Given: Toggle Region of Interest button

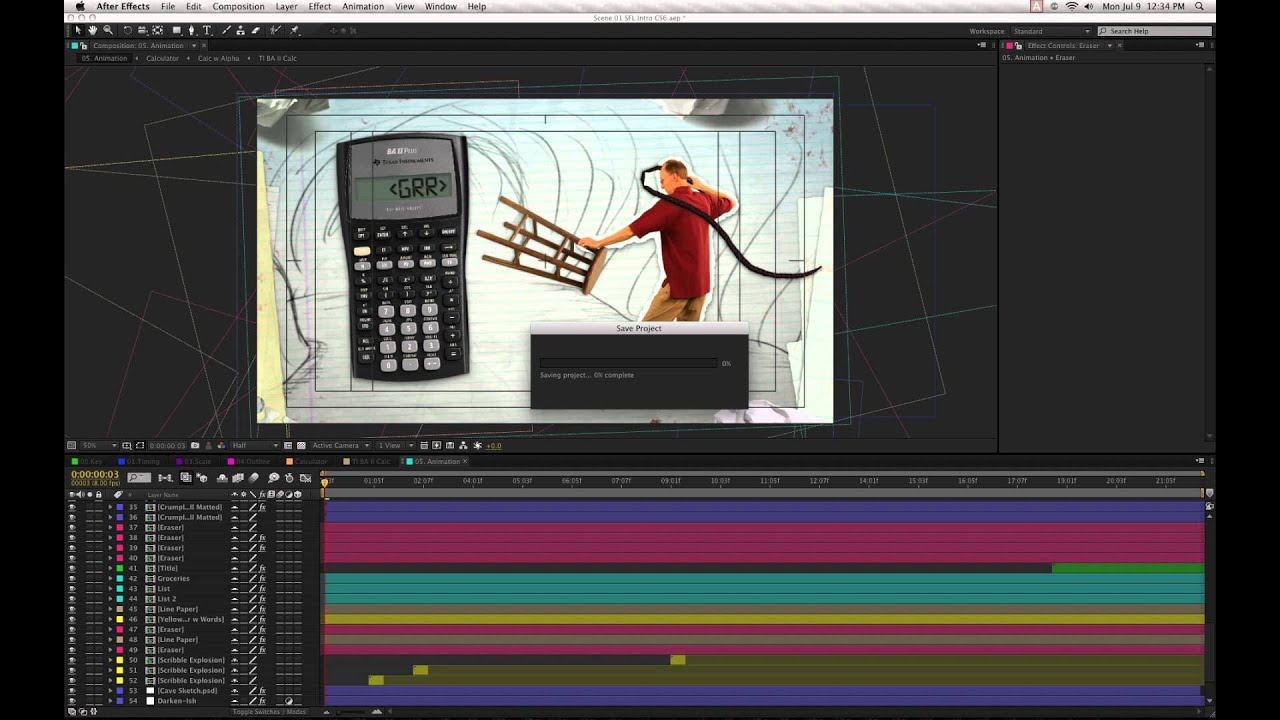Looking at the screenshot, I should (x=288, y=445).
